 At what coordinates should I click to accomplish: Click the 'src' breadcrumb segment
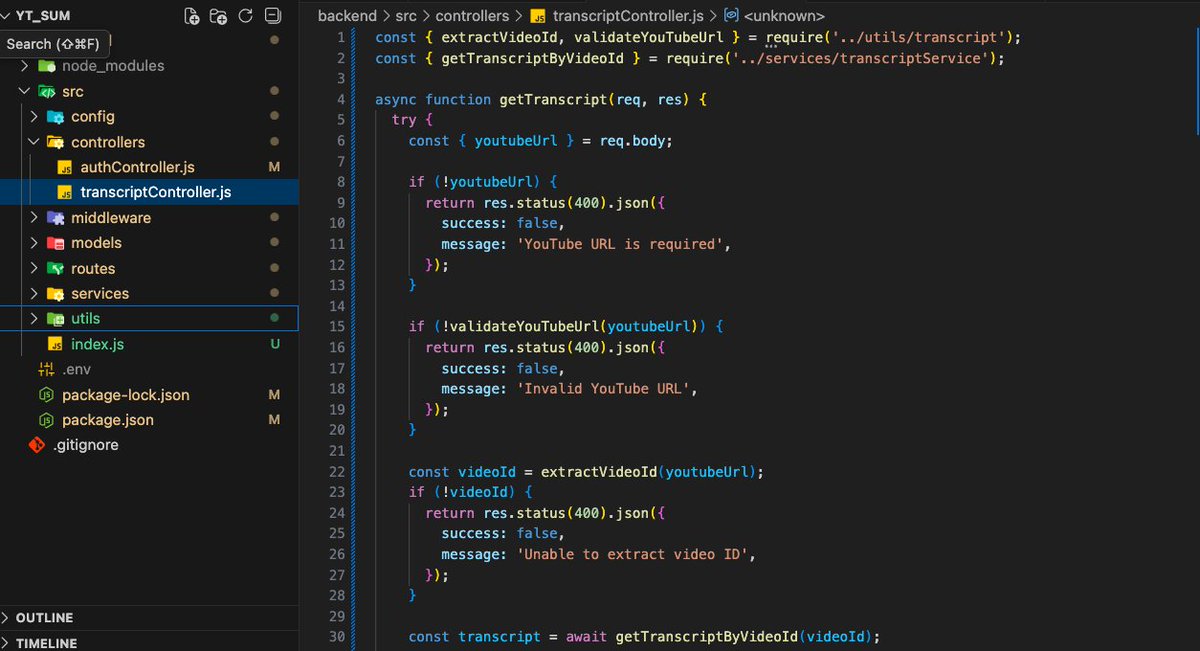(x=406, y=16)
